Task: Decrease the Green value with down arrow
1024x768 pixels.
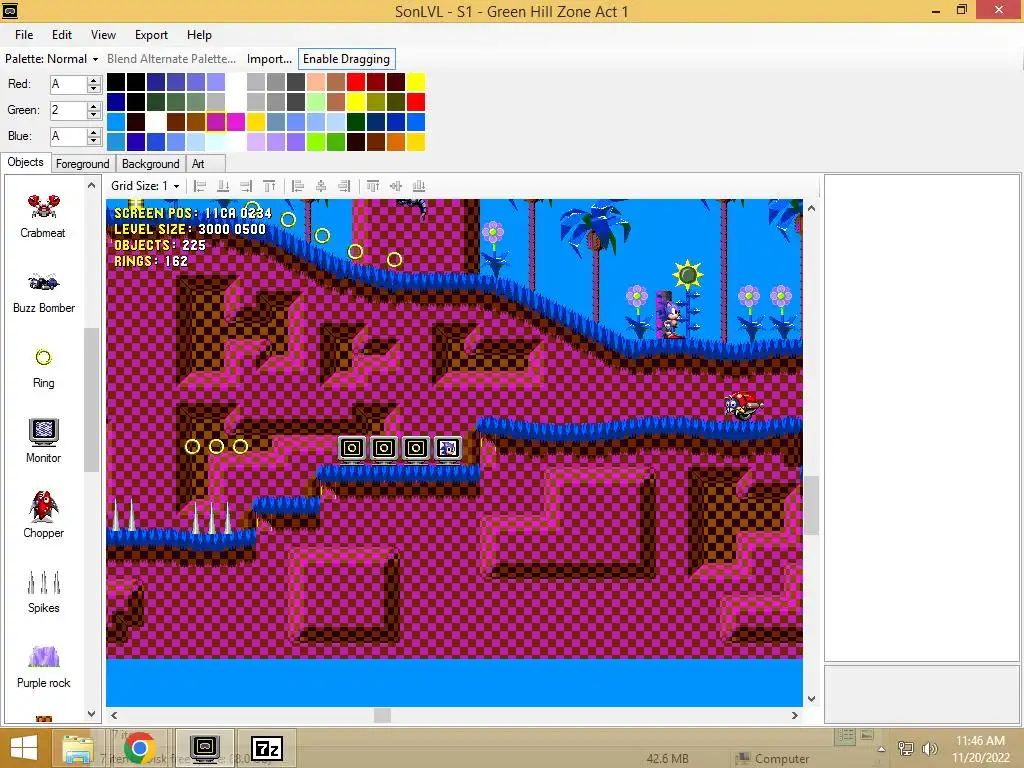Action: (94, 114)
